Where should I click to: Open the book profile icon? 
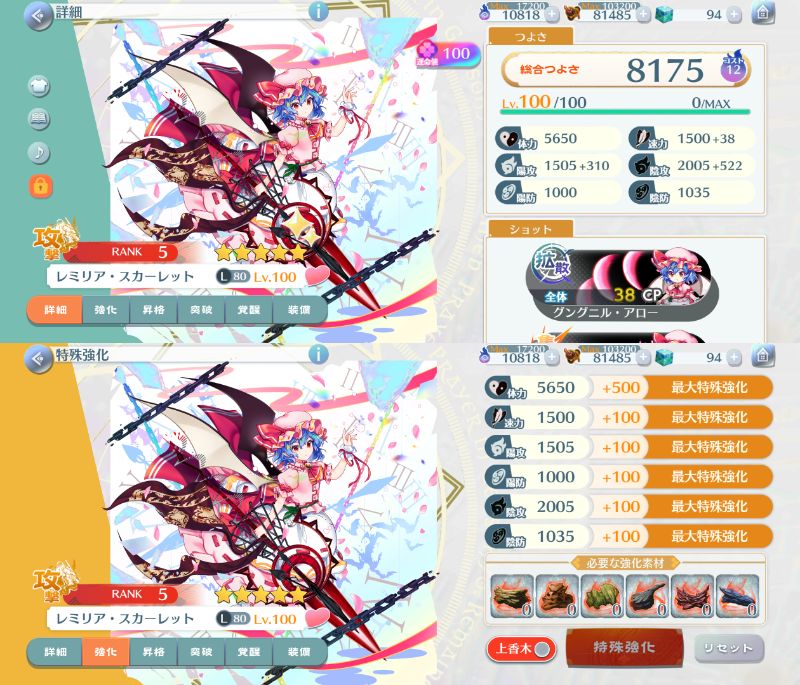coord(39,118)
